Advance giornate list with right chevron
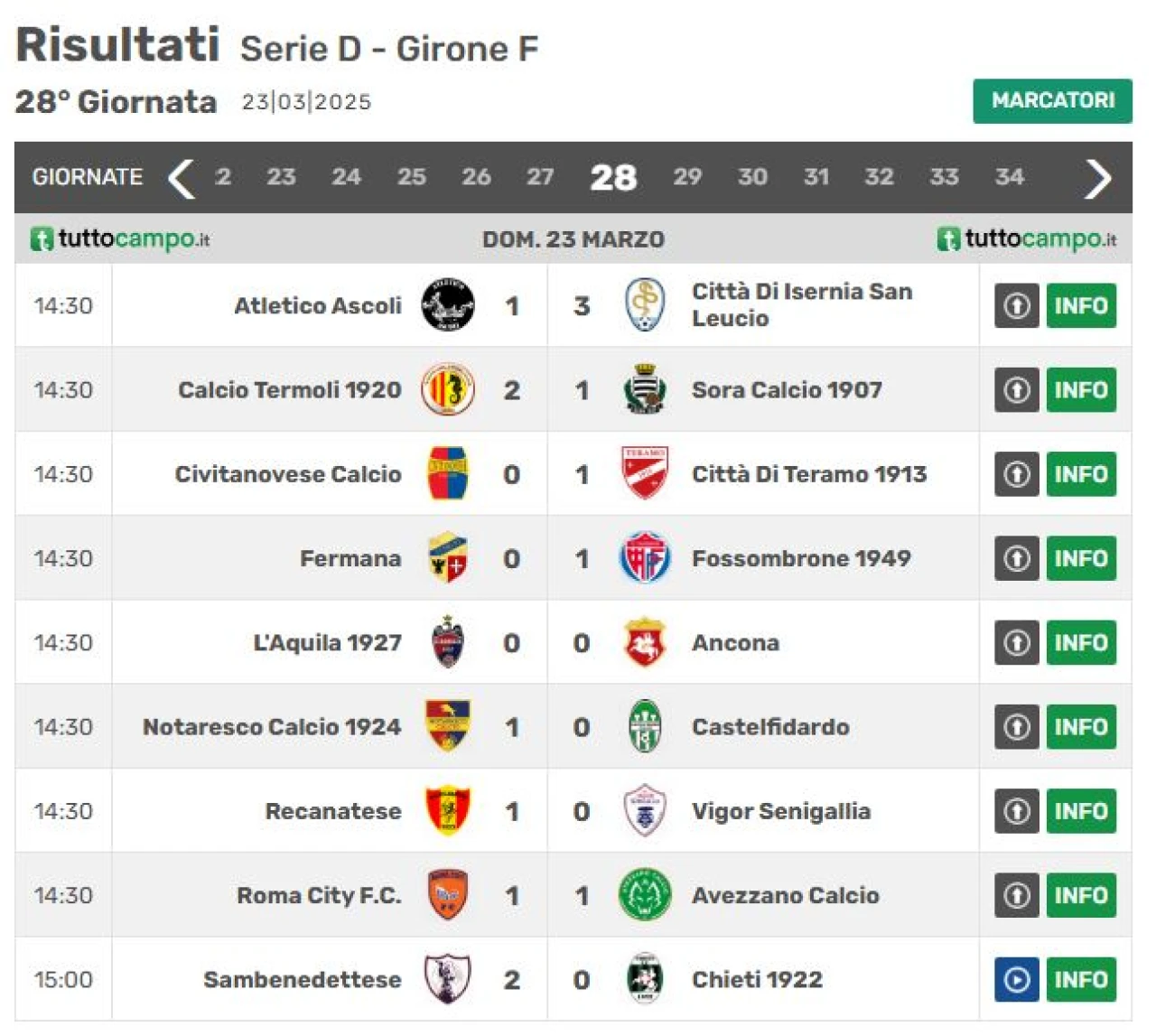1156x1036 pixels. [x=1097, y=178]
